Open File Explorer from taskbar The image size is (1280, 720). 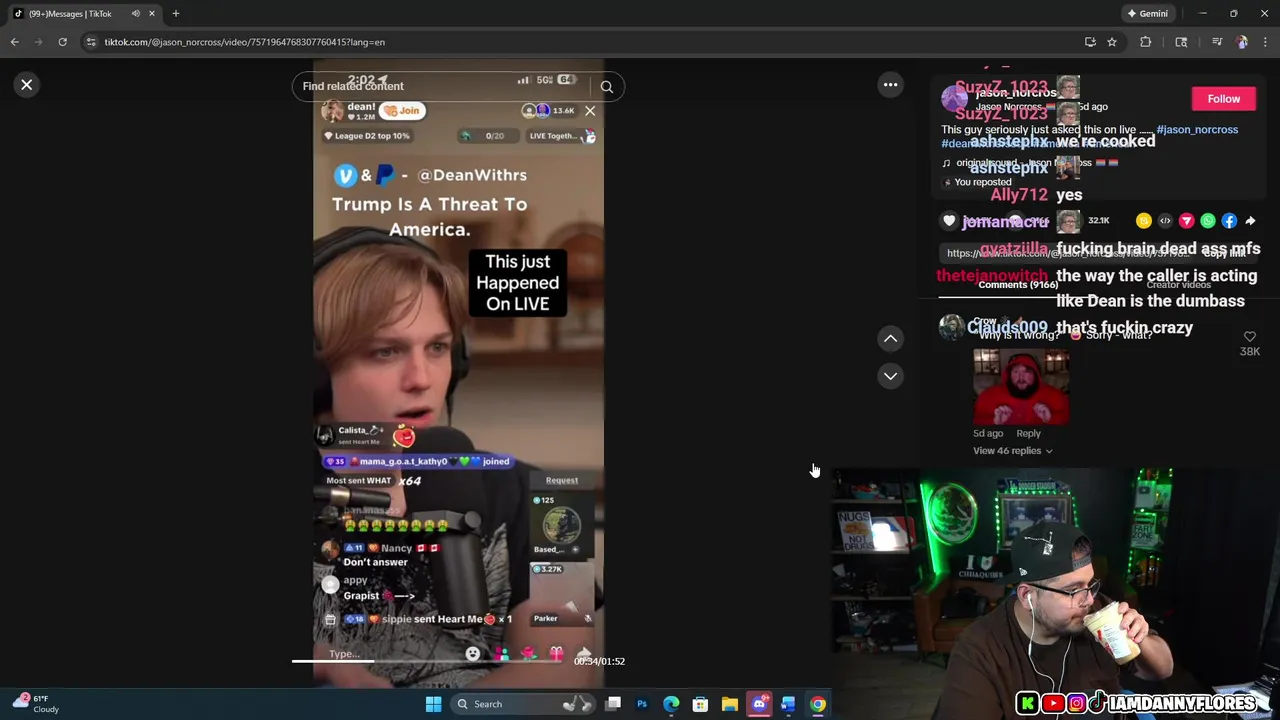730,704
